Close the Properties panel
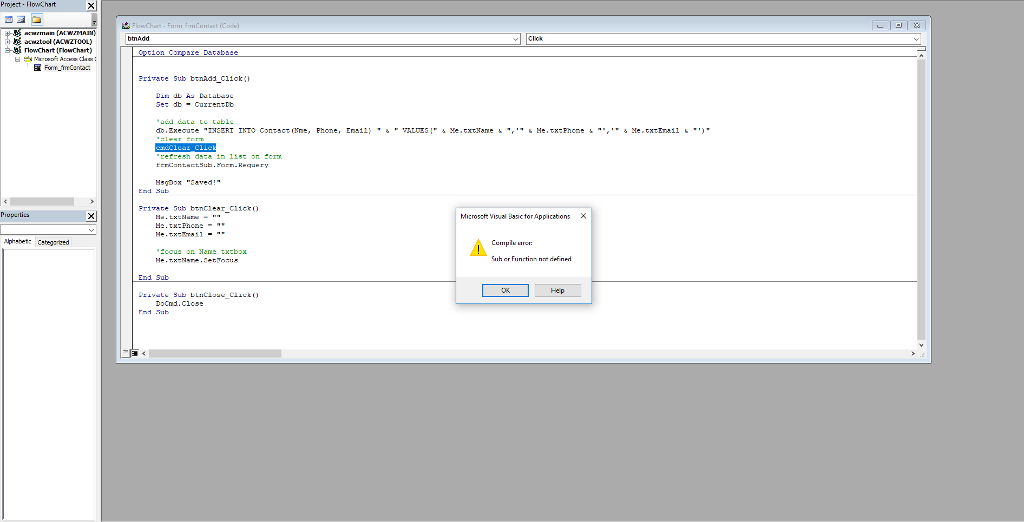 click(x=91, y=216)
